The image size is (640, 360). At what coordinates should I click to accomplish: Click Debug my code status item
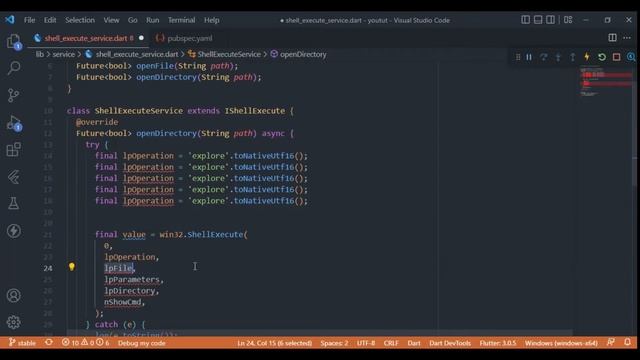click(x=142, y=343)
